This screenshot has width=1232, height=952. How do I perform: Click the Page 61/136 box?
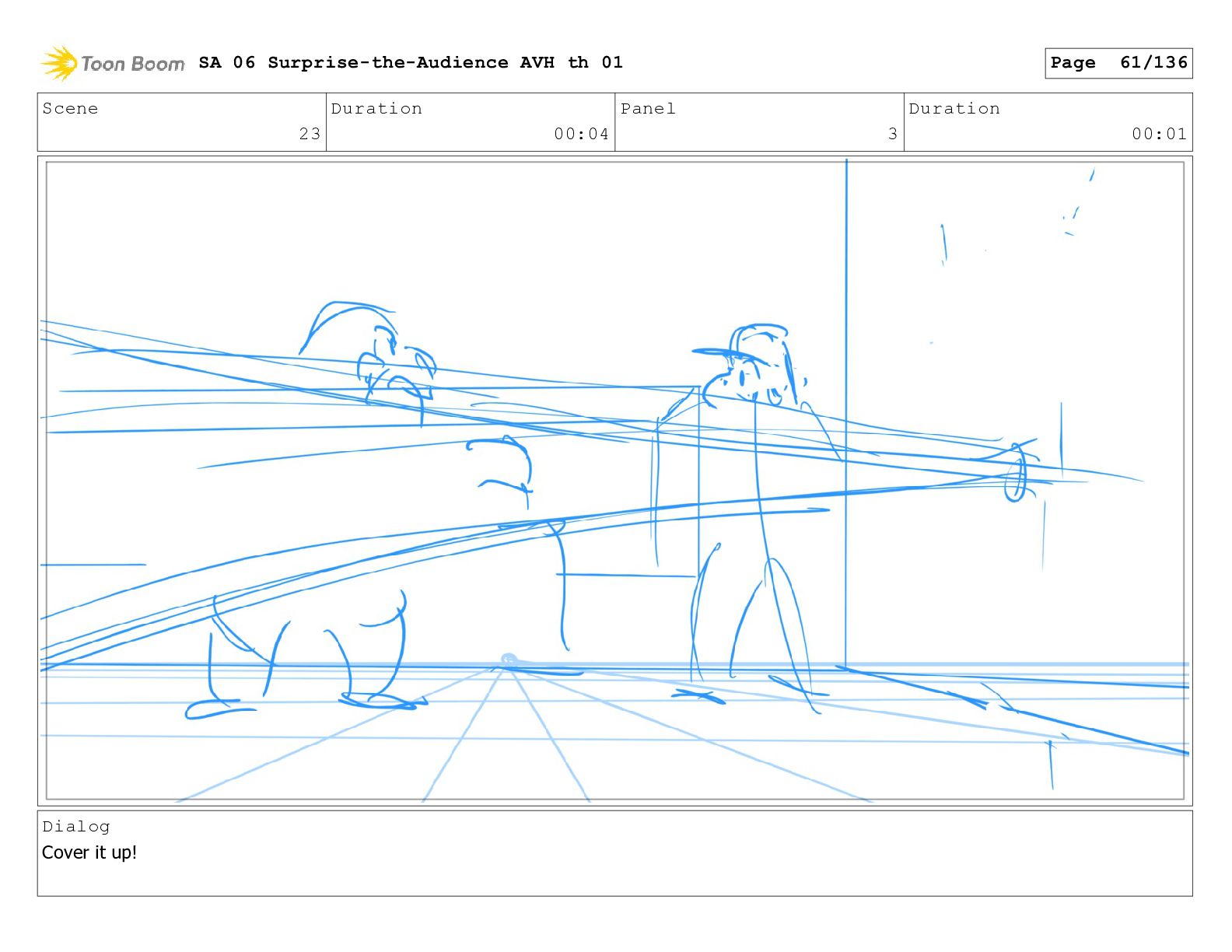[x=1118, y=63]
